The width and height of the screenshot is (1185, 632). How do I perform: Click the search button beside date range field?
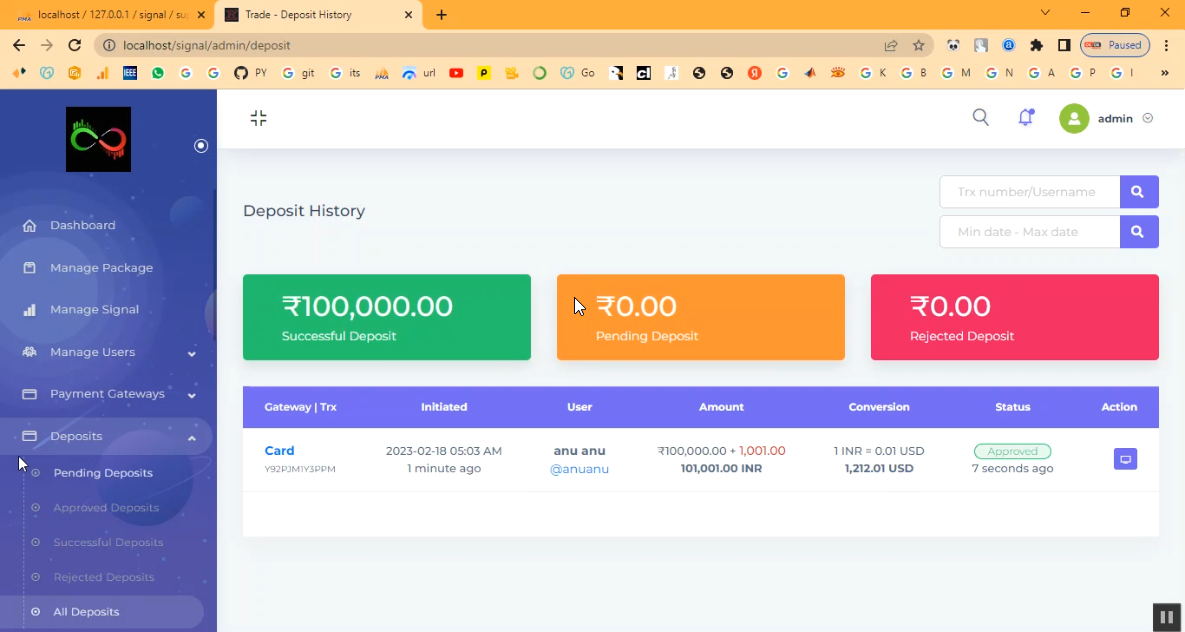1138,231
